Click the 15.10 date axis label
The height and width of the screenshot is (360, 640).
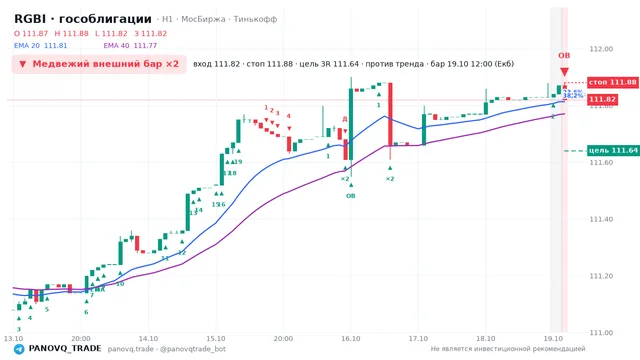(216, 339)
